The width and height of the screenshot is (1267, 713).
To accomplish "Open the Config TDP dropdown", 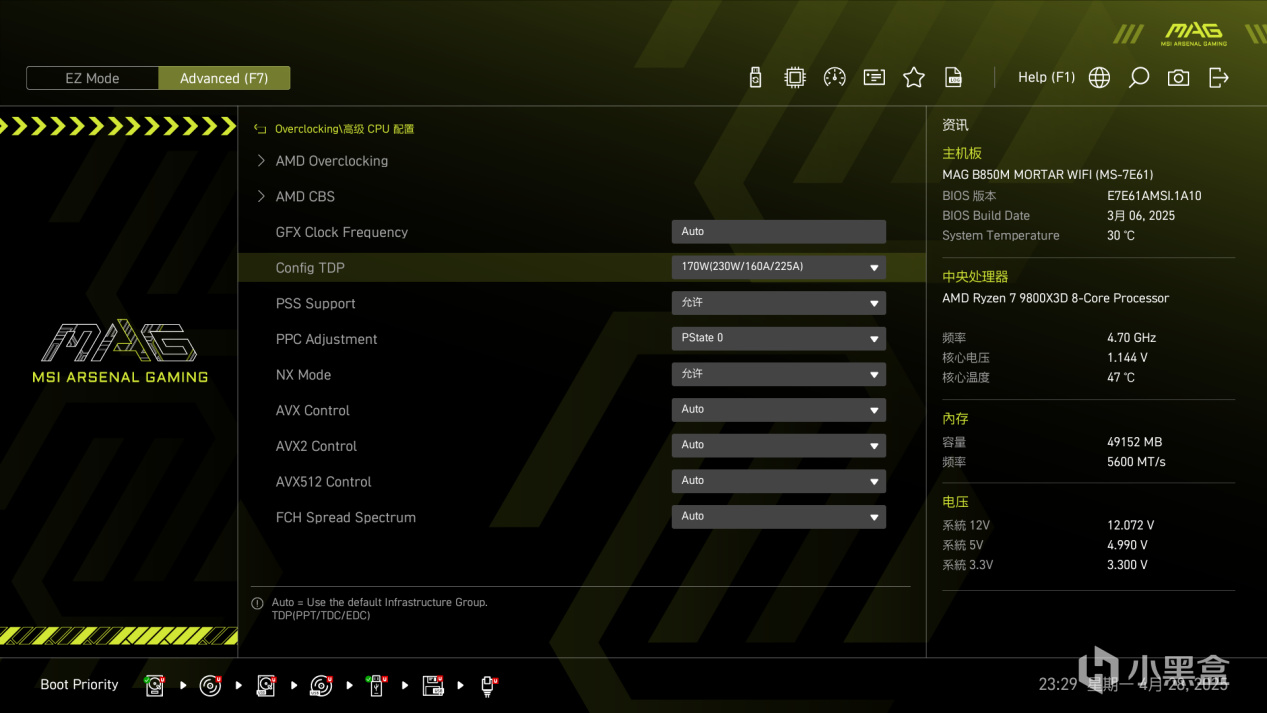I will pos(779,267).
